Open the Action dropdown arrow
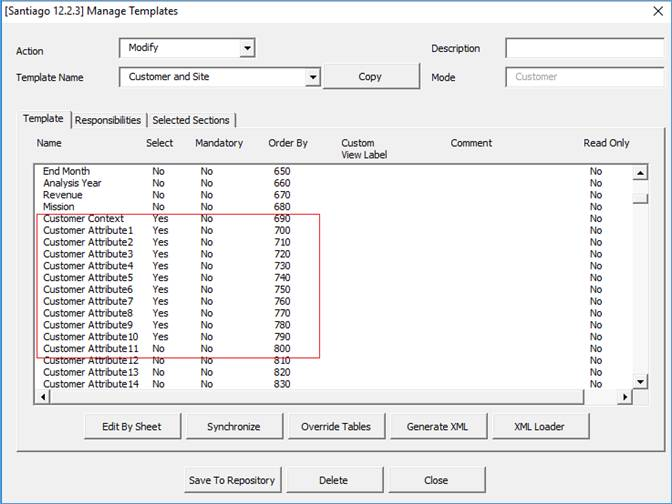Image resolution: width=672 pixels, height=504 pixels. [247, 48]
